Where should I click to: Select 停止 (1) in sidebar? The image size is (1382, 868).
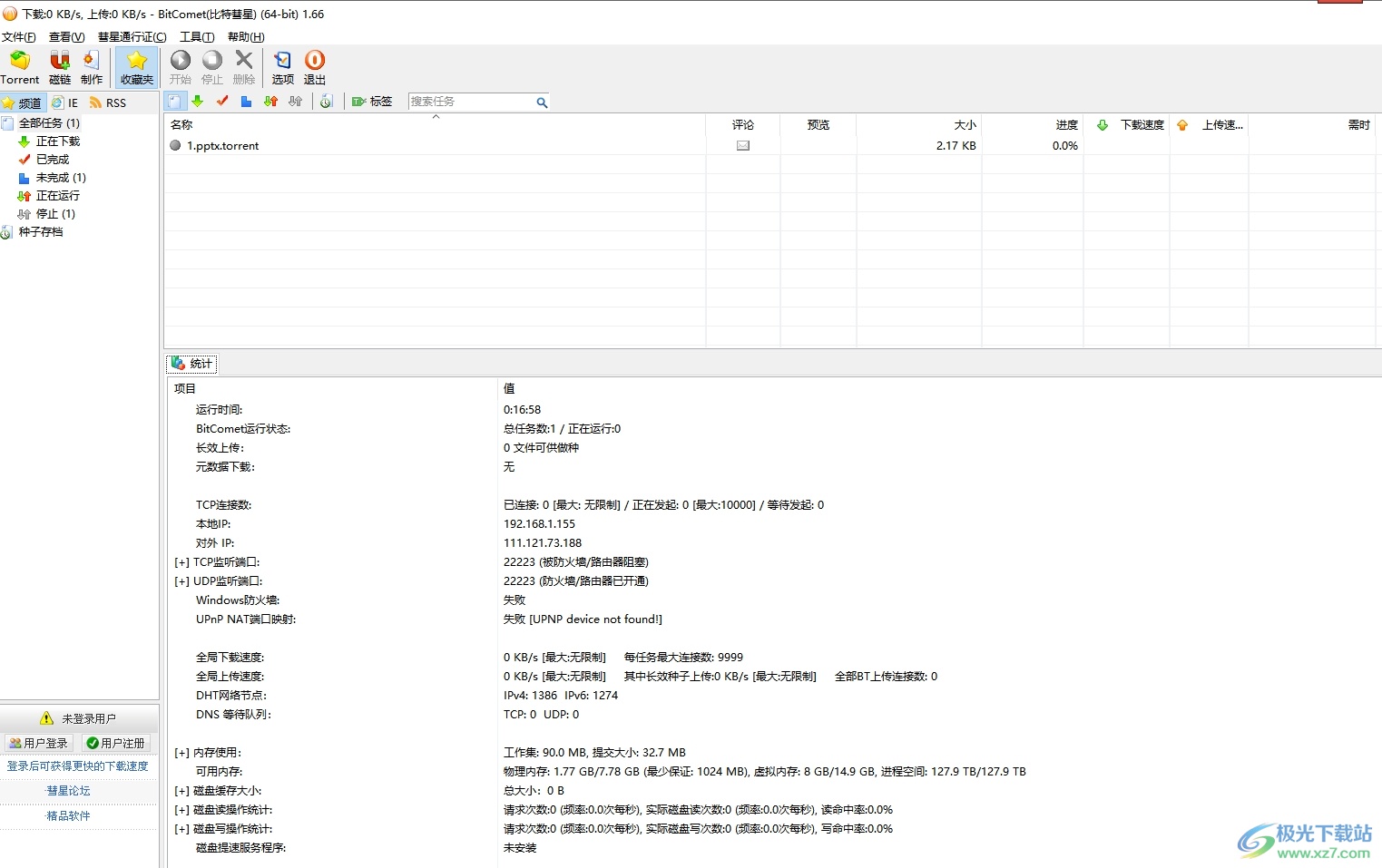(54, 214)
